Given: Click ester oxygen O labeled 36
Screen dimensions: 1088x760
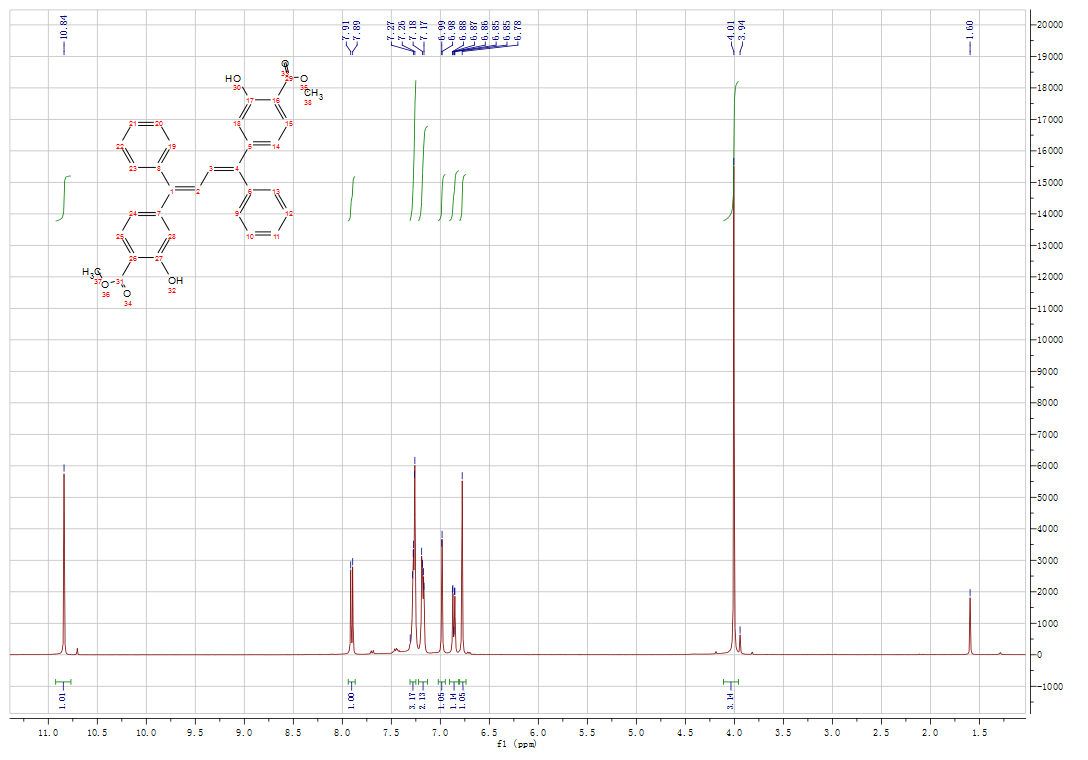Looking at the screenshot, I should [105, 285].
